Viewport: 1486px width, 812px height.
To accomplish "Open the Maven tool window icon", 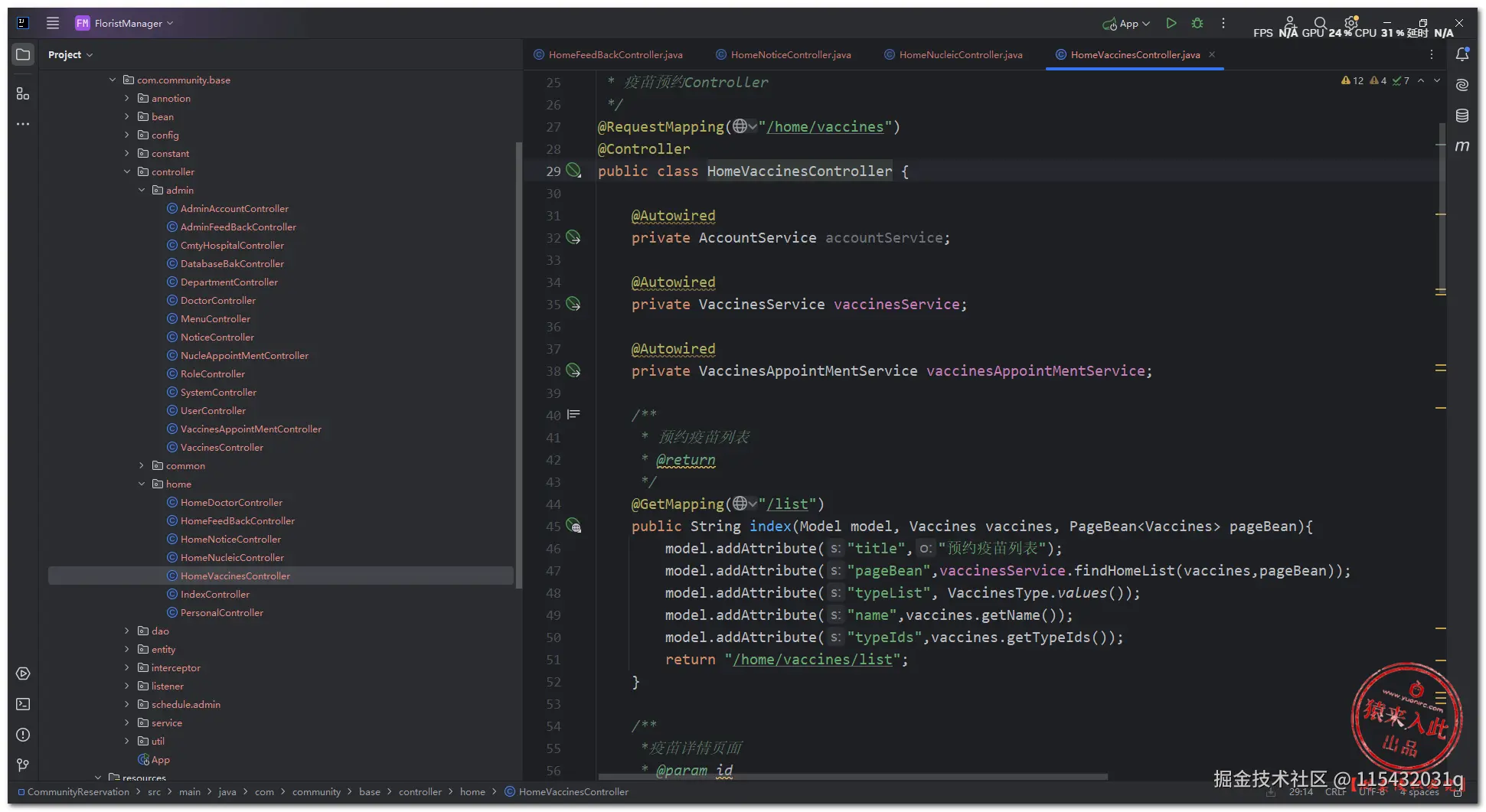I will [x=1462, y=146].
